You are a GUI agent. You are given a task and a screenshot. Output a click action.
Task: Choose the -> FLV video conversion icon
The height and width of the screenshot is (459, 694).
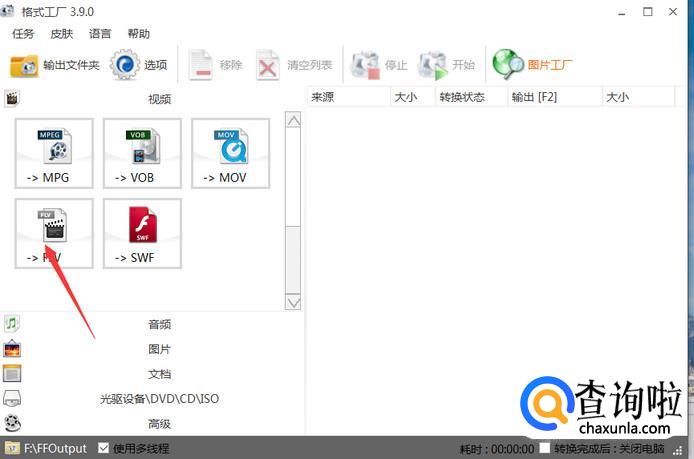[54, 233]
